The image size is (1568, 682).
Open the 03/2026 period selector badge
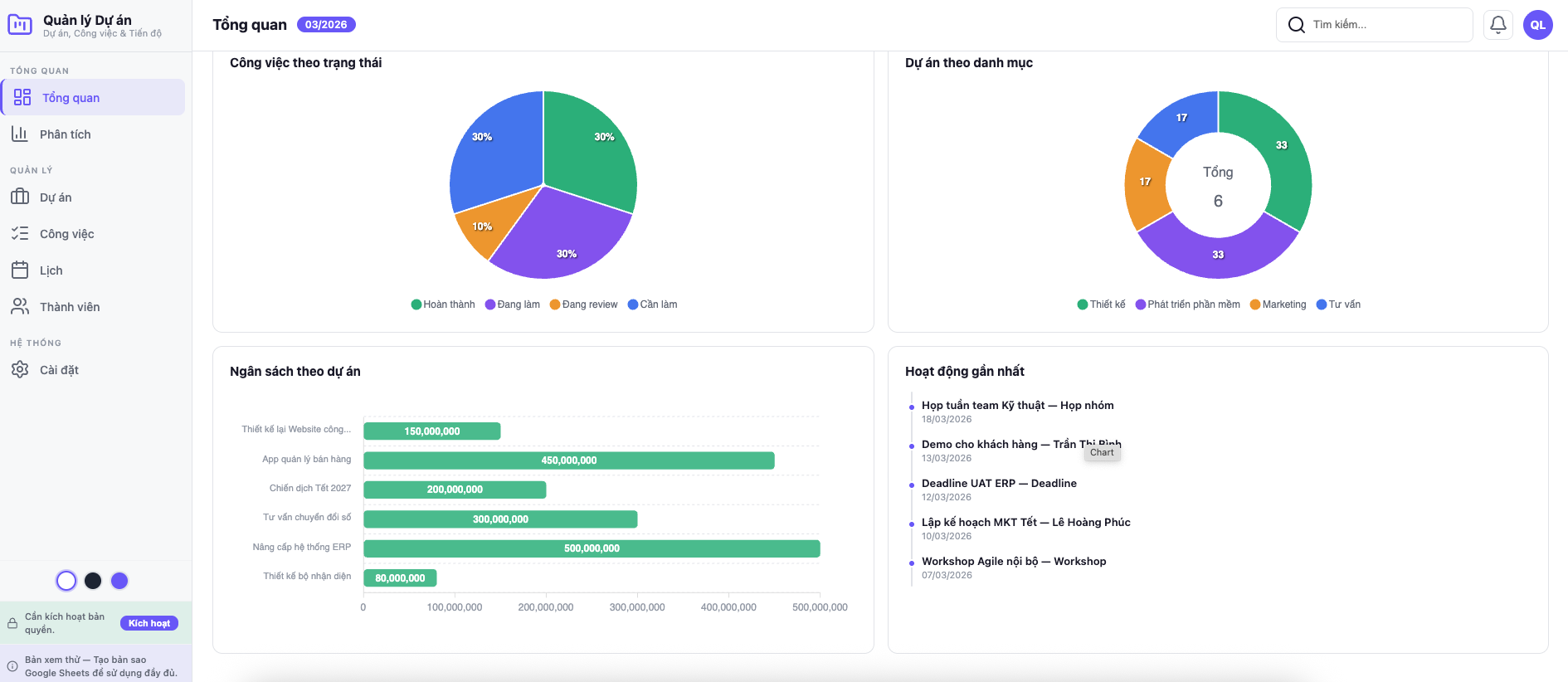pyautogui.click(x=326, y=25)
